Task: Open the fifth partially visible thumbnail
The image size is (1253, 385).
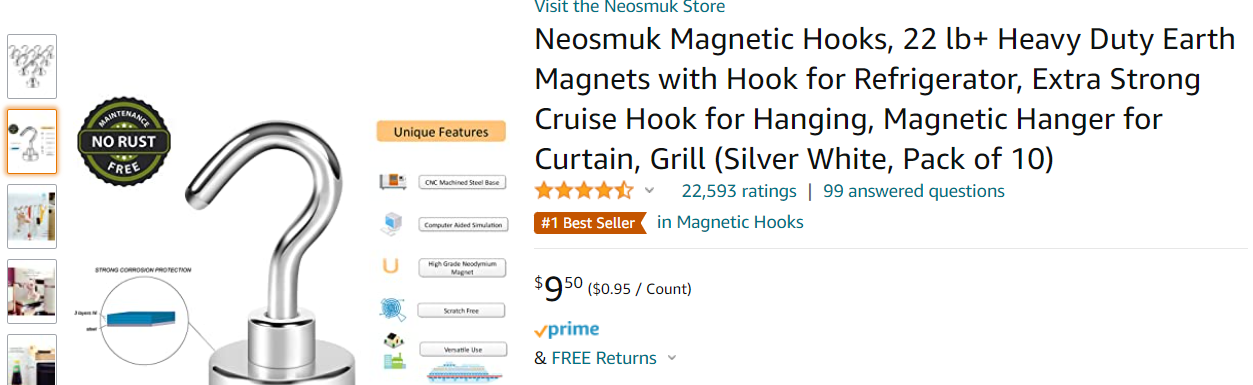Action: 32,360
